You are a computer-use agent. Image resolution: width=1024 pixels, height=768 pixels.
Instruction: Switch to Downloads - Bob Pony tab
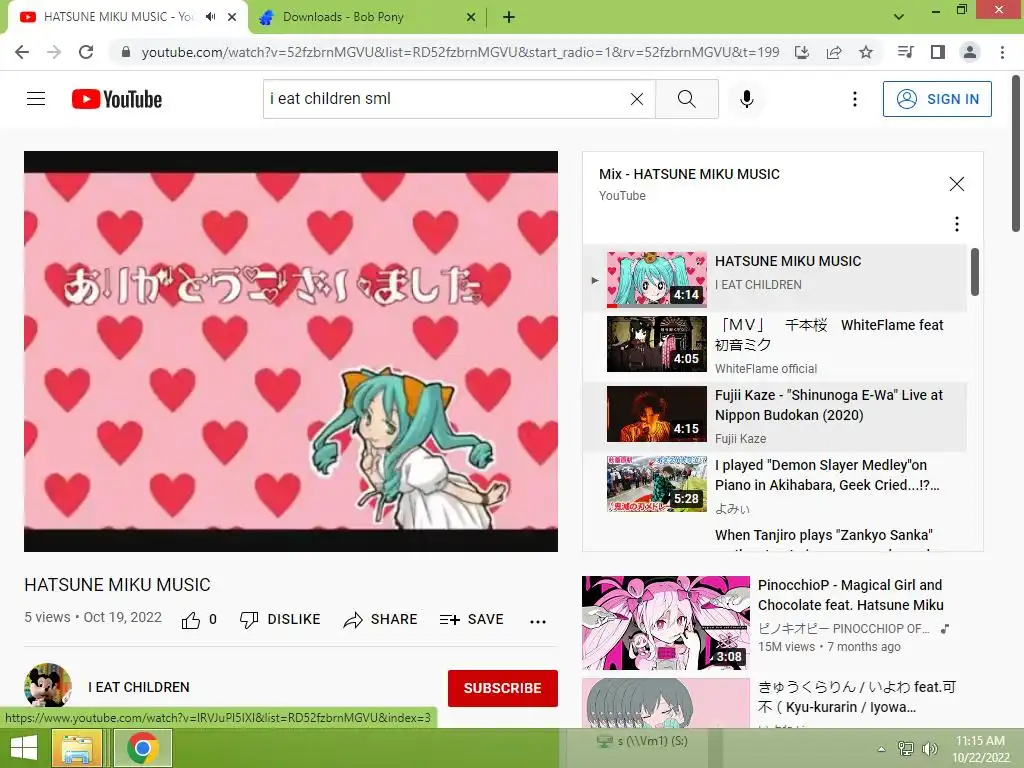point(366,17)
